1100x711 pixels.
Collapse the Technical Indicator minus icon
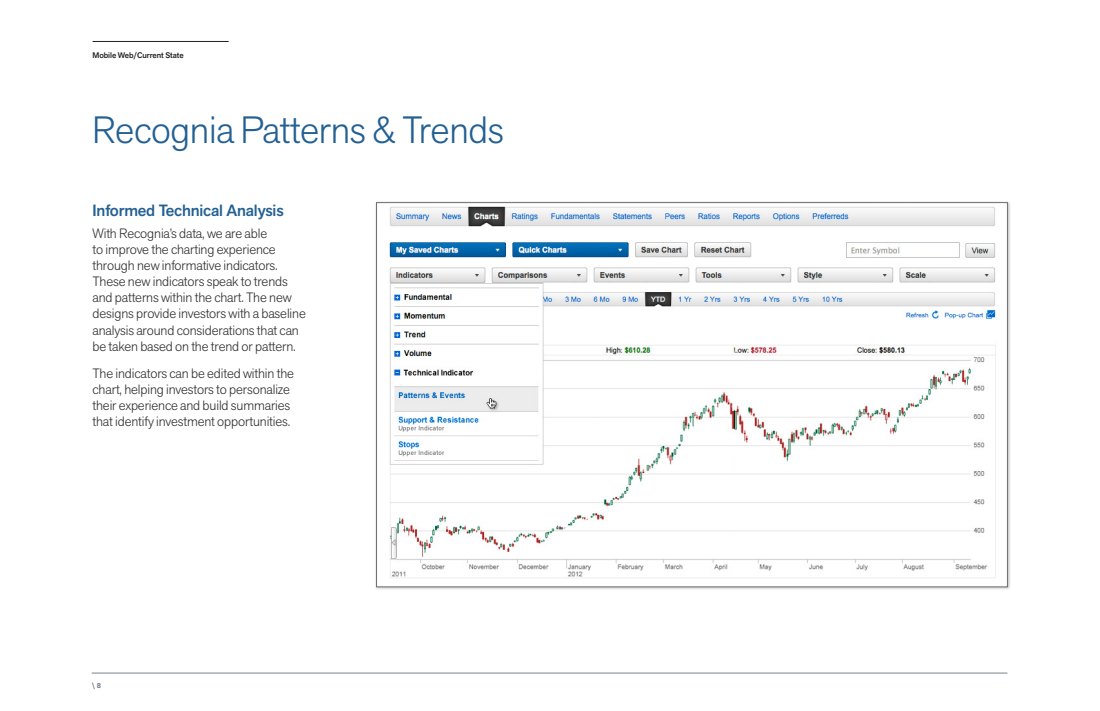(x=397, y=373)
